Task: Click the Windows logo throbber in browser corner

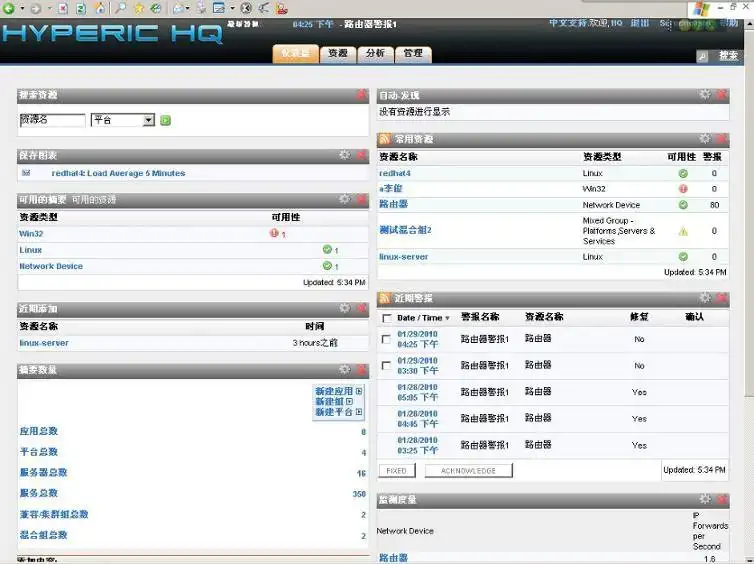Action: point(701,9)
